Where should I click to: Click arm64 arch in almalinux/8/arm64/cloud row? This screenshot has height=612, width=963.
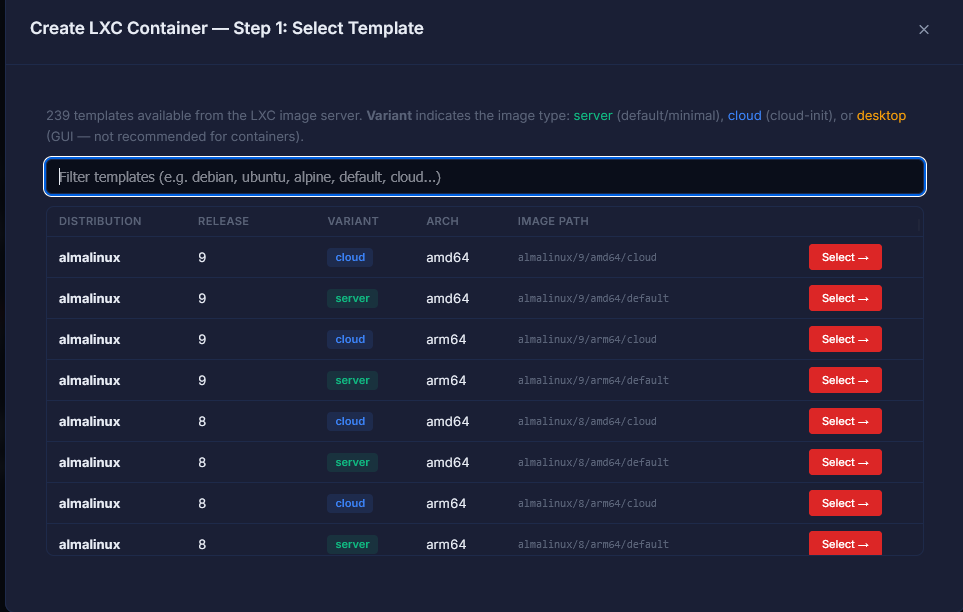446,503
